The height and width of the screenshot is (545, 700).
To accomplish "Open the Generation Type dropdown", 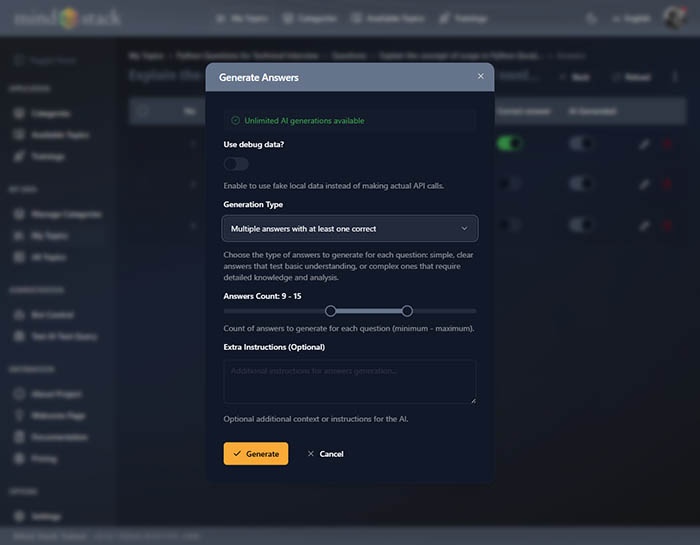I will pos(350,229).
